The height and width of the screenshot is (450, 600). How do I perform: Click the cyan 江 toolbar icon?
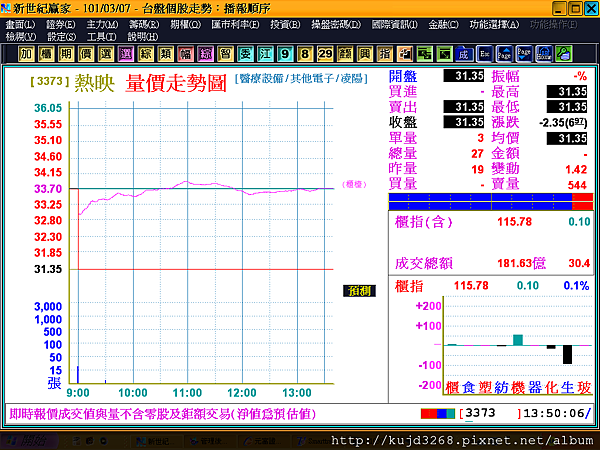pos(265,54)
